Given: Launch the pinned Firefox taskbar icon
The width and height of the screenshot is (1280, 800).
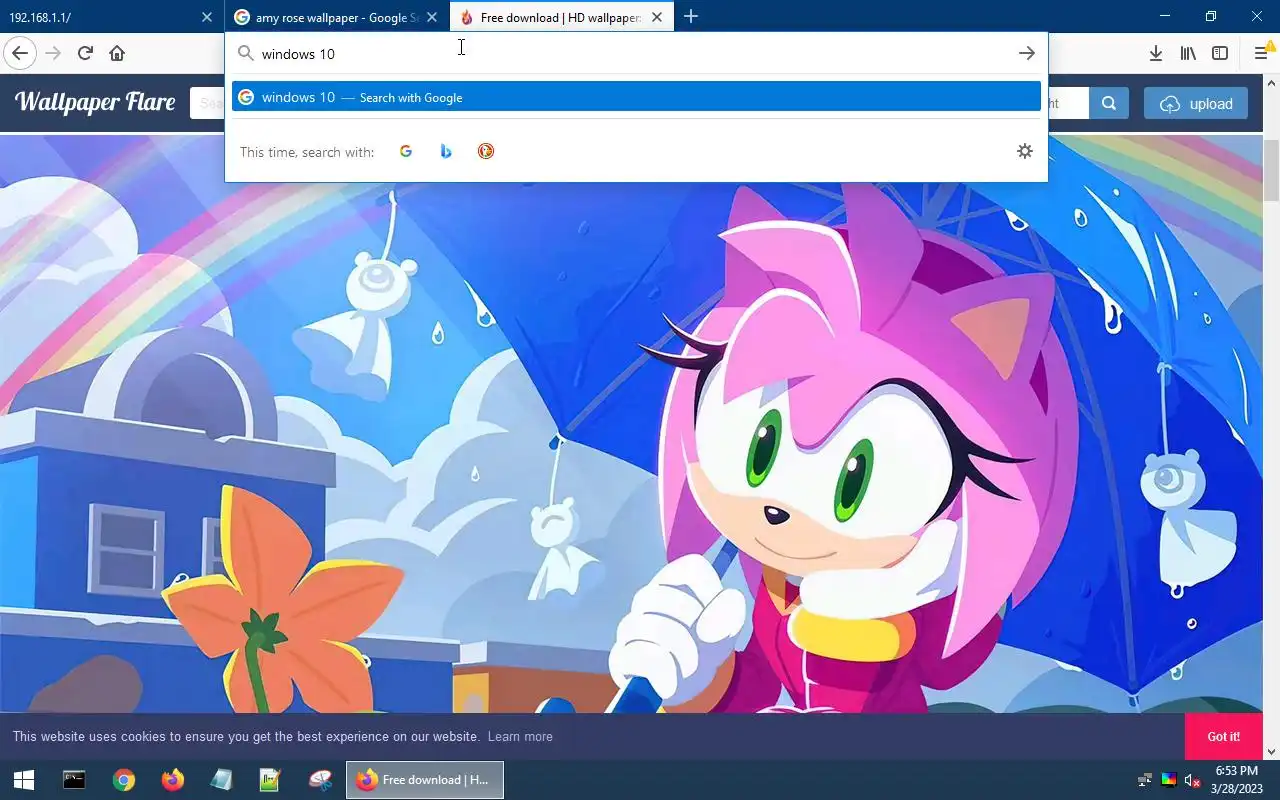Looking at the screenshot, I should click(x=173, y=780).
